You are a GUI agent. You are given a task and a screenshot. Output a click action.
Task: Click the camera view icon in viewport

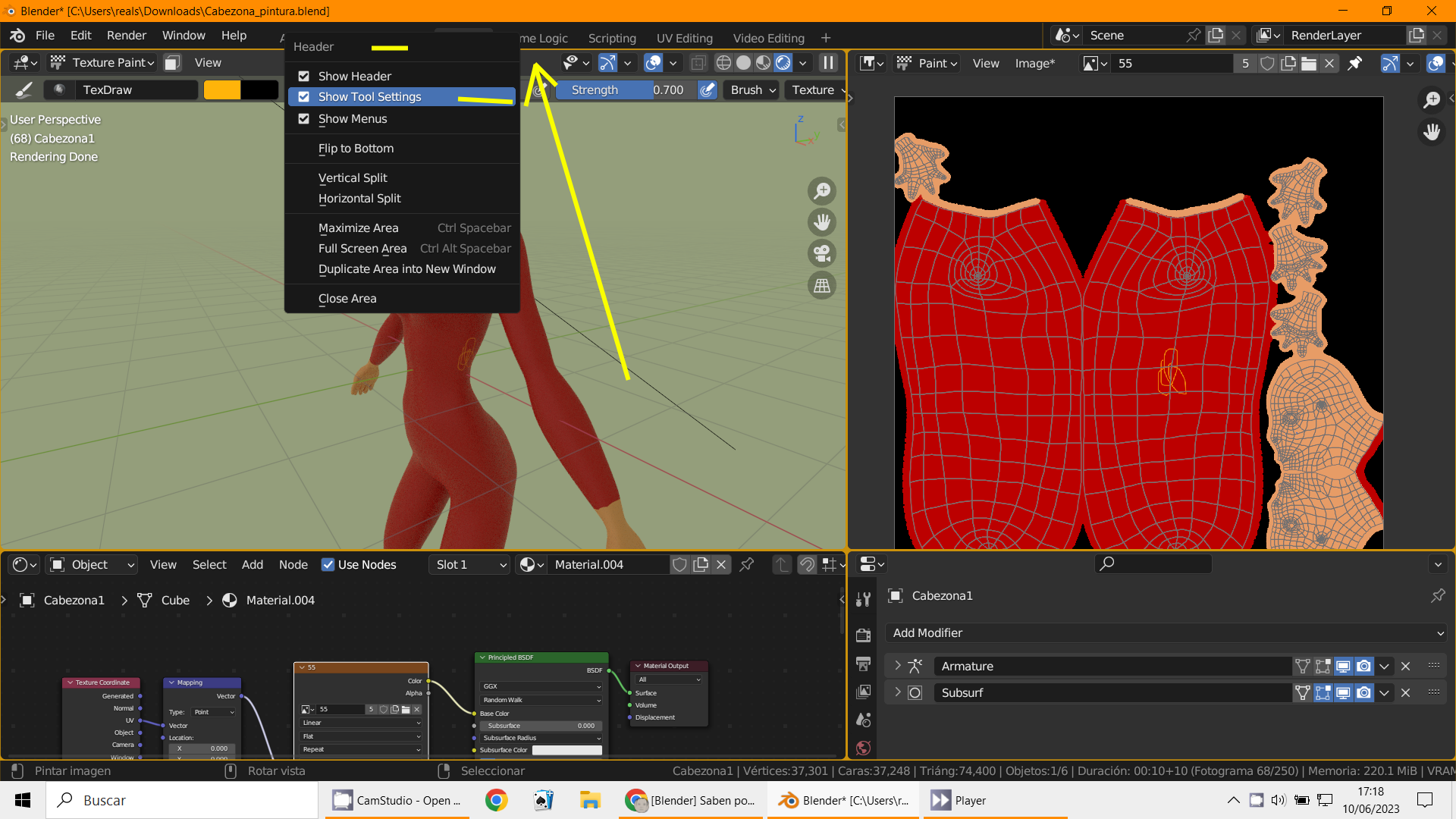821,253
